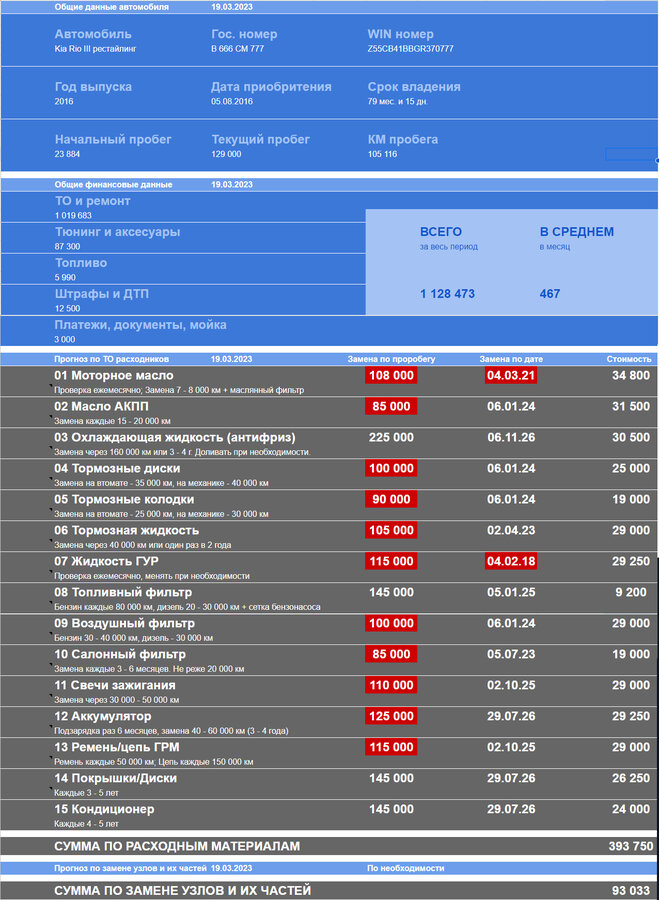Click '02 Масло АКПП' row title
Screen dimensions: 659x900
pos(104,406)
